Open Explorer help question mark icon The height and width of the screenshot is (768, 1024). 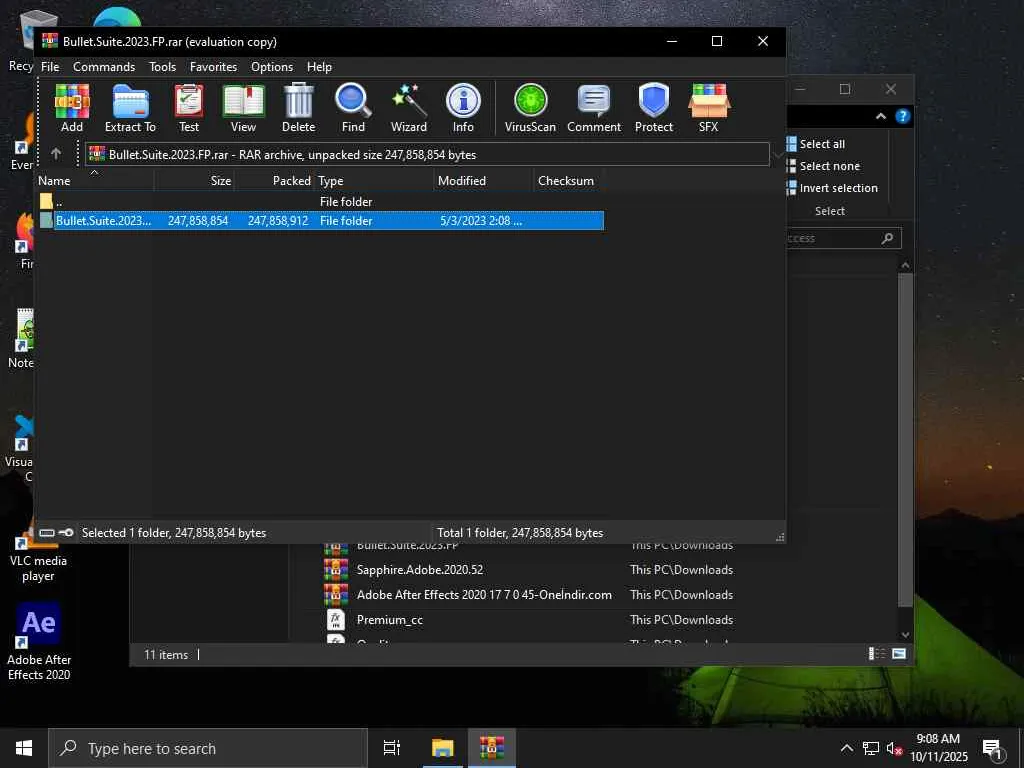pyautogui.click(x=903, y=116)
